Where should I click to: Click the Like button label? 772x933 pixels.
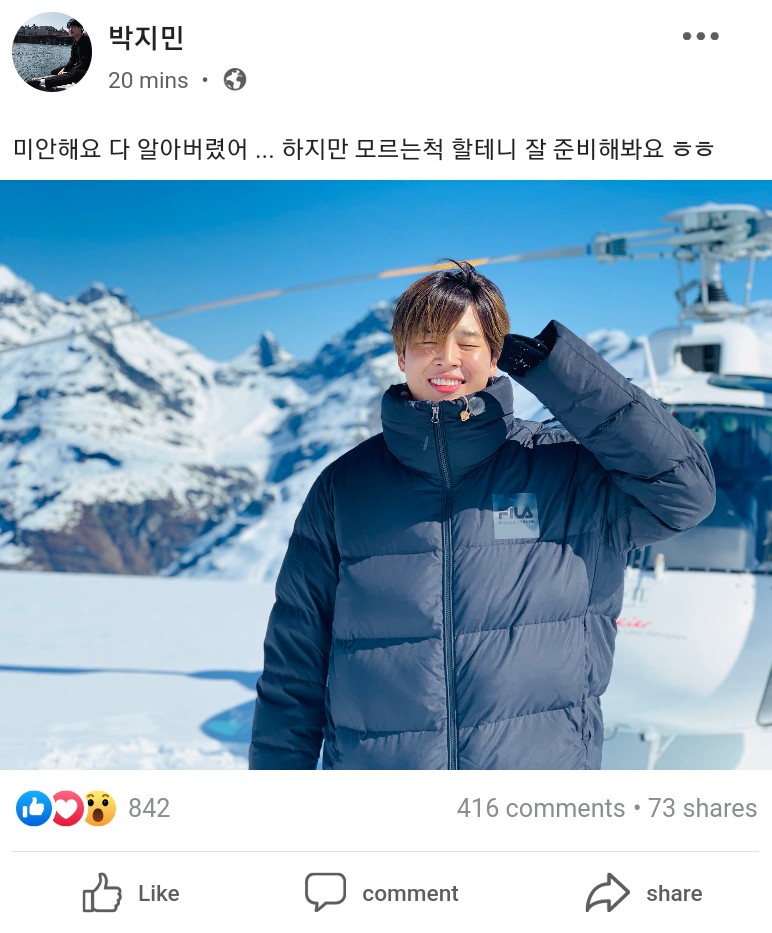point(159,893)
